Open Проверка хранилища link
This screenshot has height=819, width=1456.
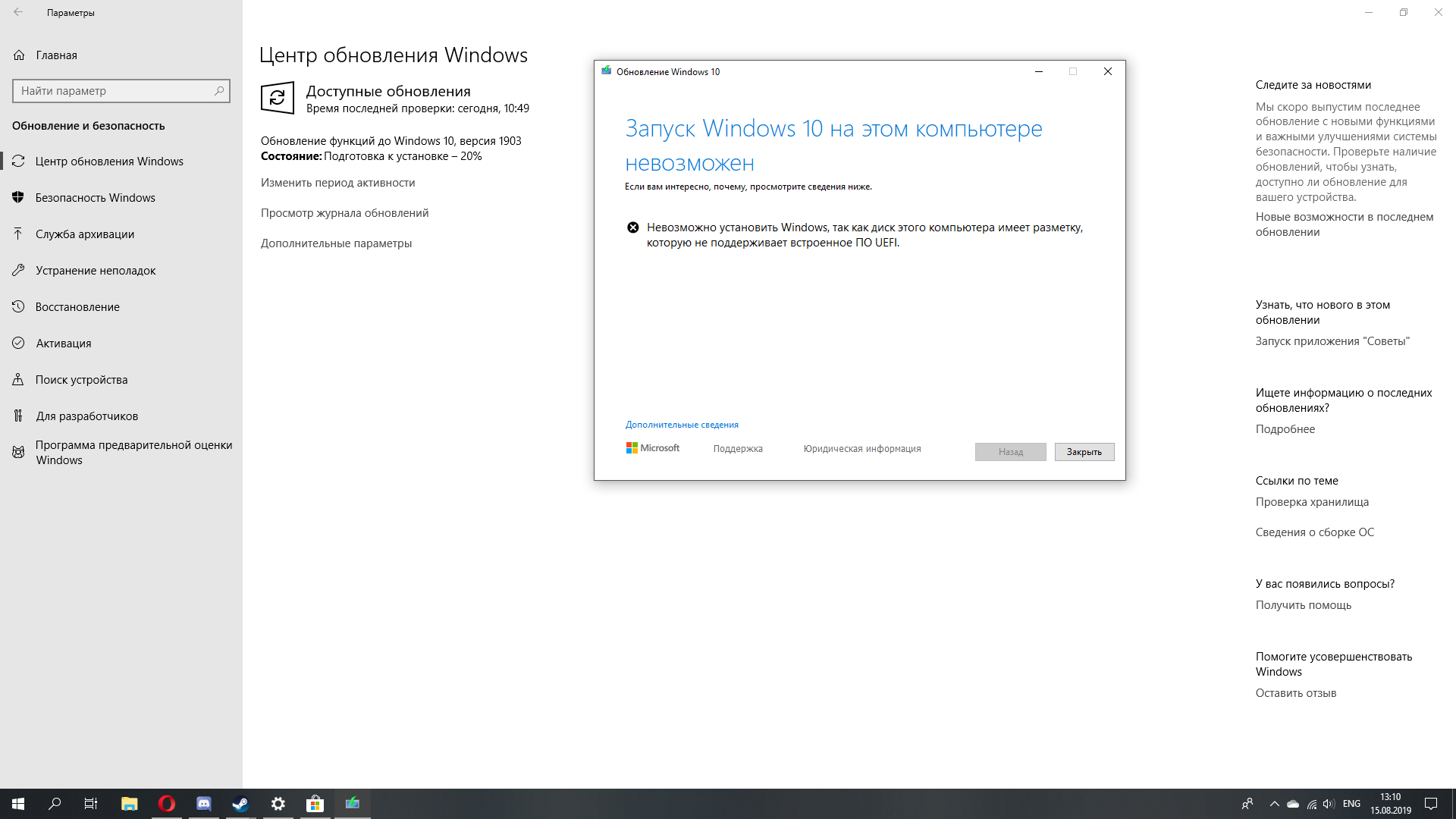pyautogui.click(x=1312, y=502)
